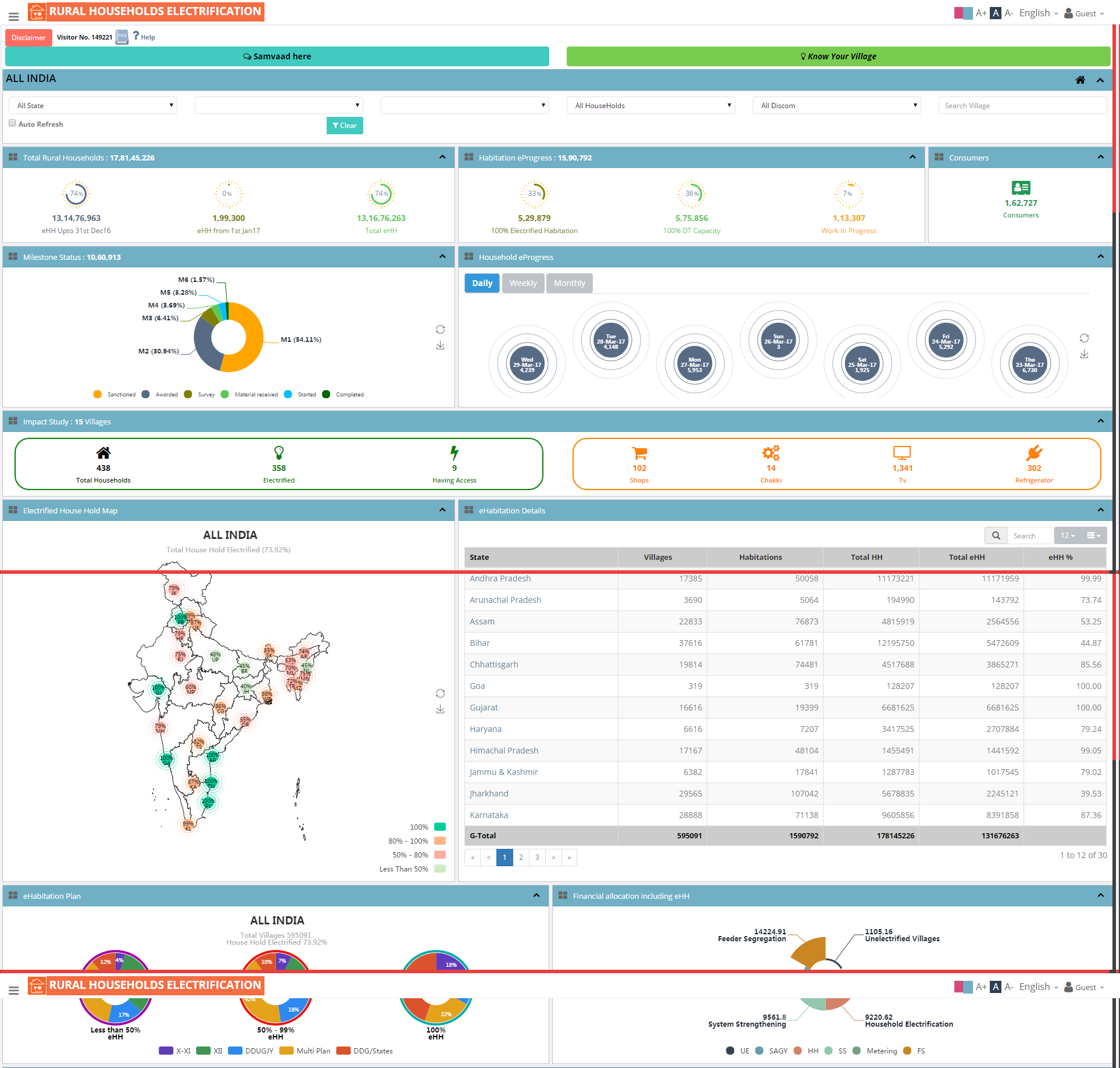Switch to the Monthly tab
The image size is (1120, 1068).
point(570,283)
